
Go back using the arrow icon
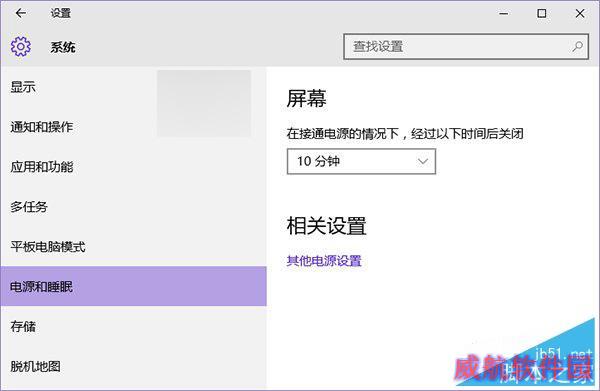(x=20, y=13)
